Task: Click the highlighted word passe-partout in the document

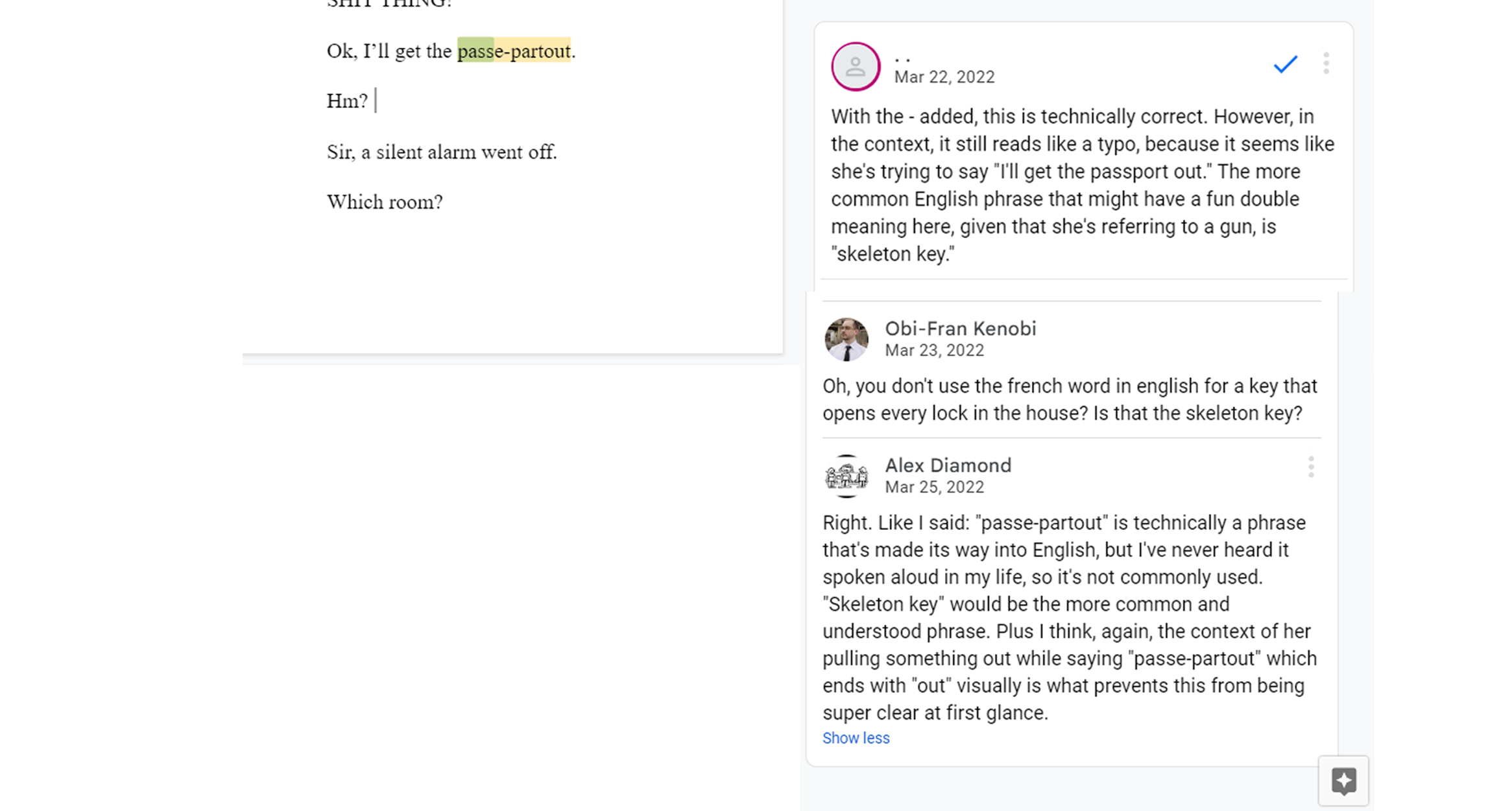Action: point(514,51)
